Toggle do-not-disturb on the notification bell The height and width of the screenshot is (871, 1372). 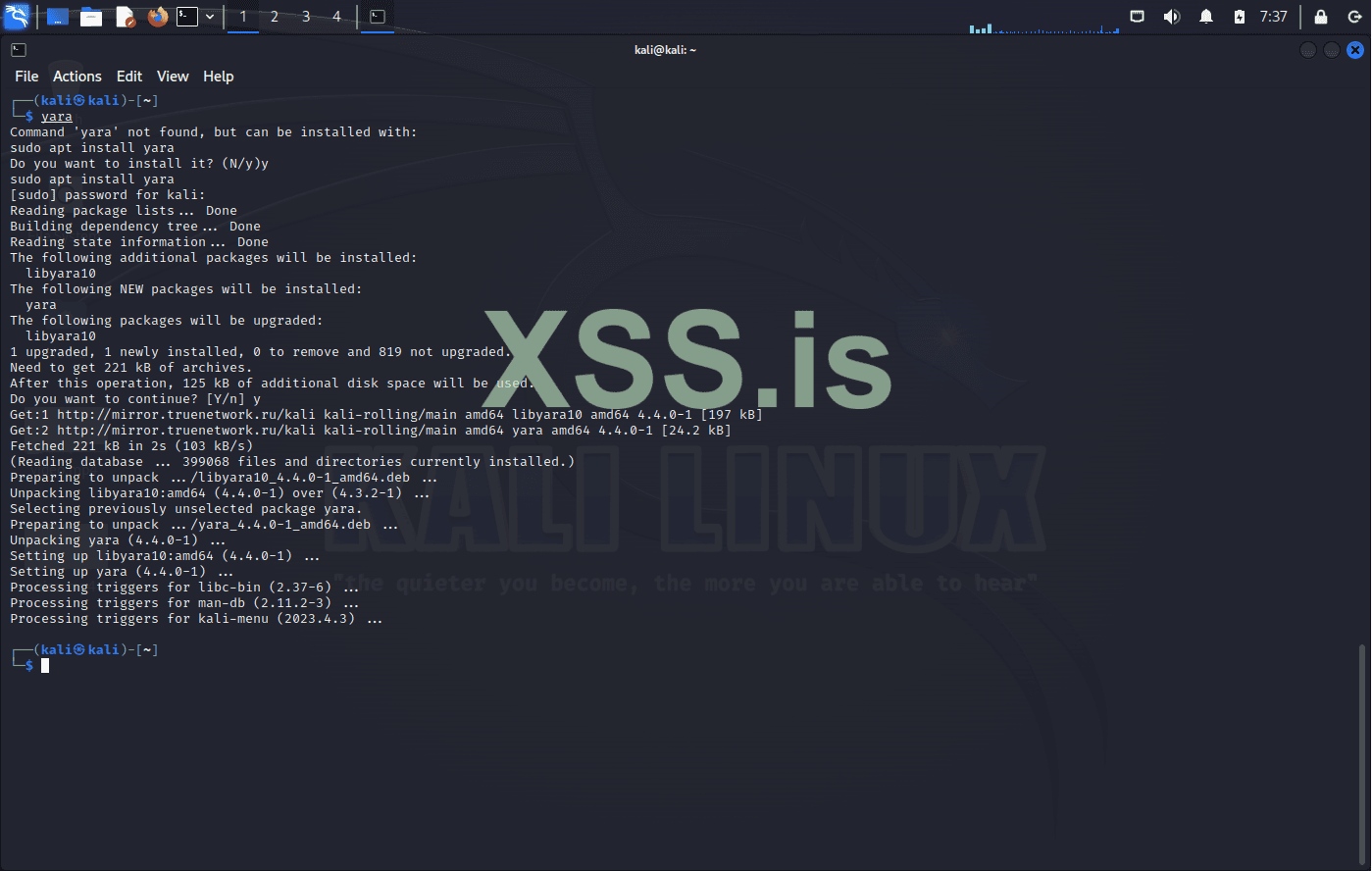coord(1206,16)
